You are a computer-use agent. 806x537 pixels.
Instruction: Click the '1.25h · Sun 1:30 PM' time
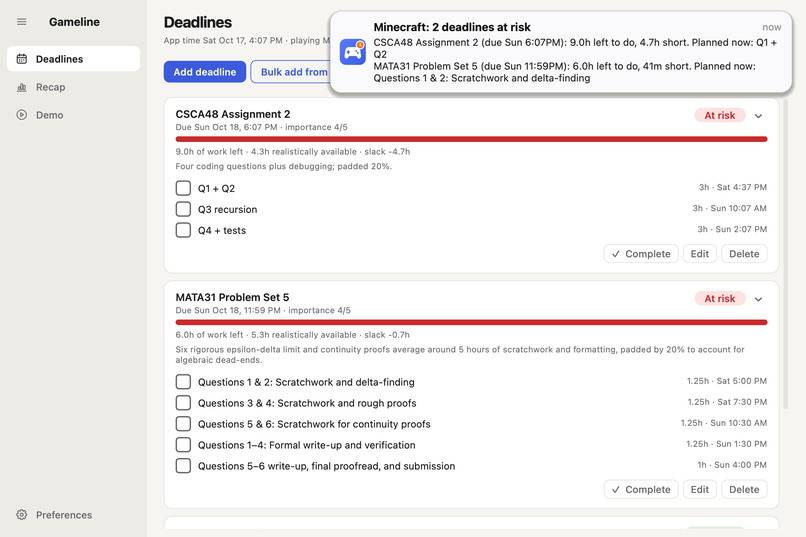(x=726, y=445)
